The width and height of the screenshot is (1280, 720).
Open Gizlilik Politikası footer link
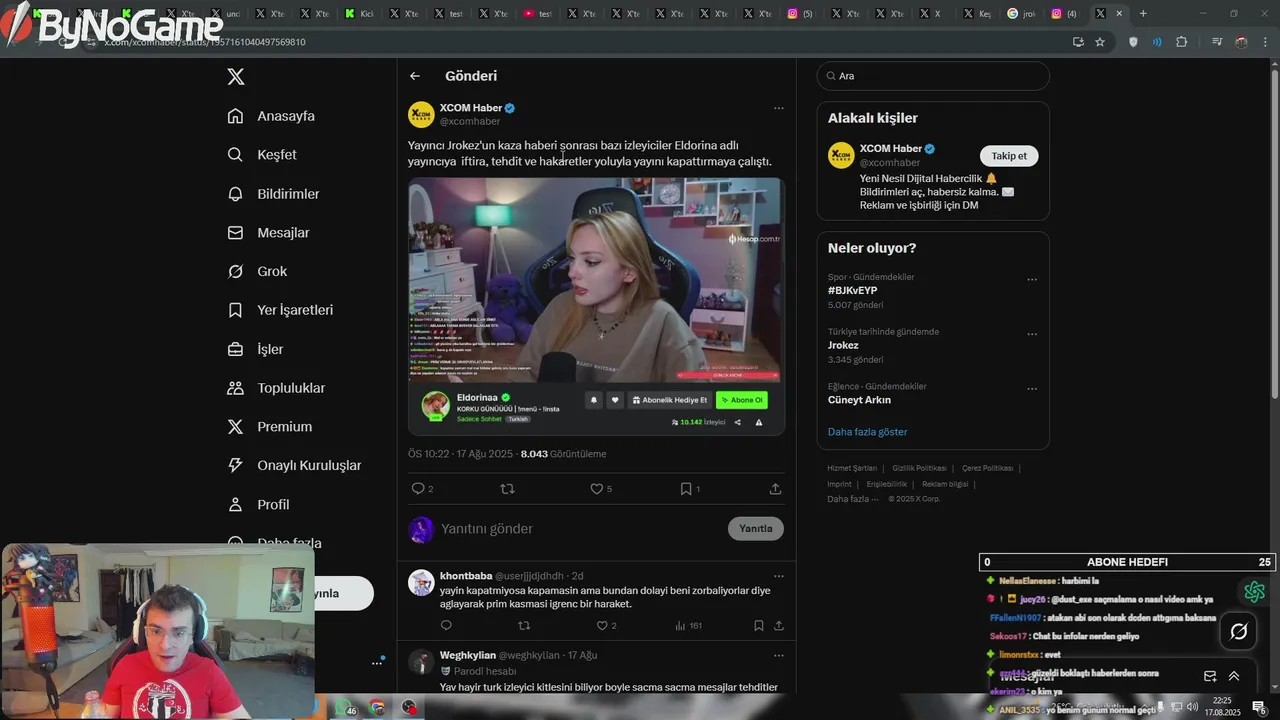click(x=919, y=468)
